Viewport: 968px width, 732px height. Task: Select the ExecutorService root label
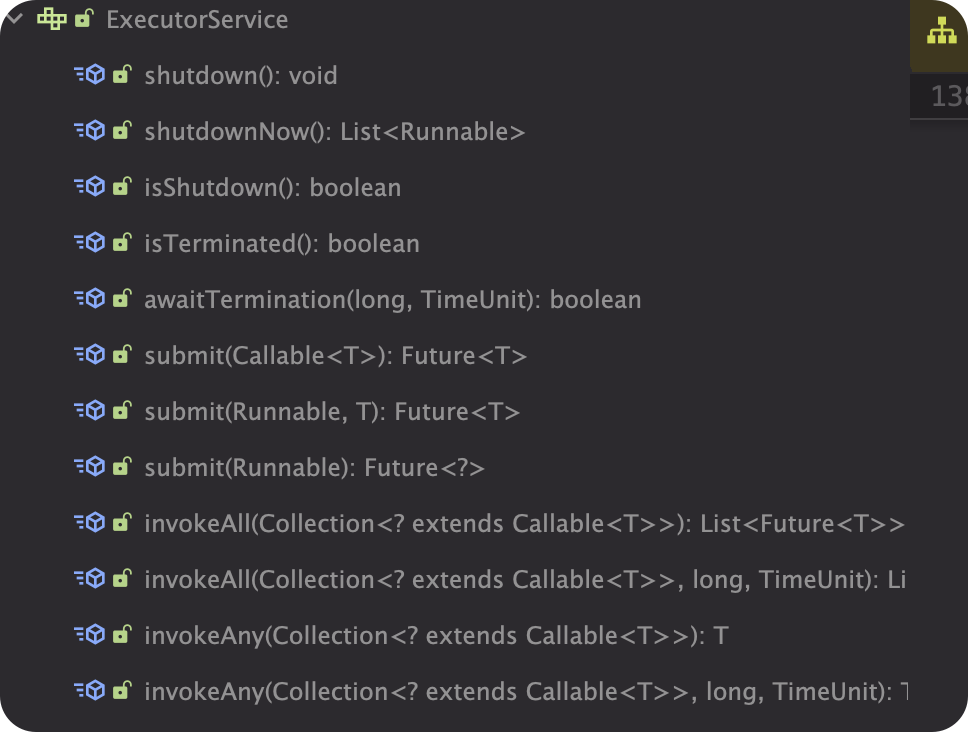[x=196, y=19]
